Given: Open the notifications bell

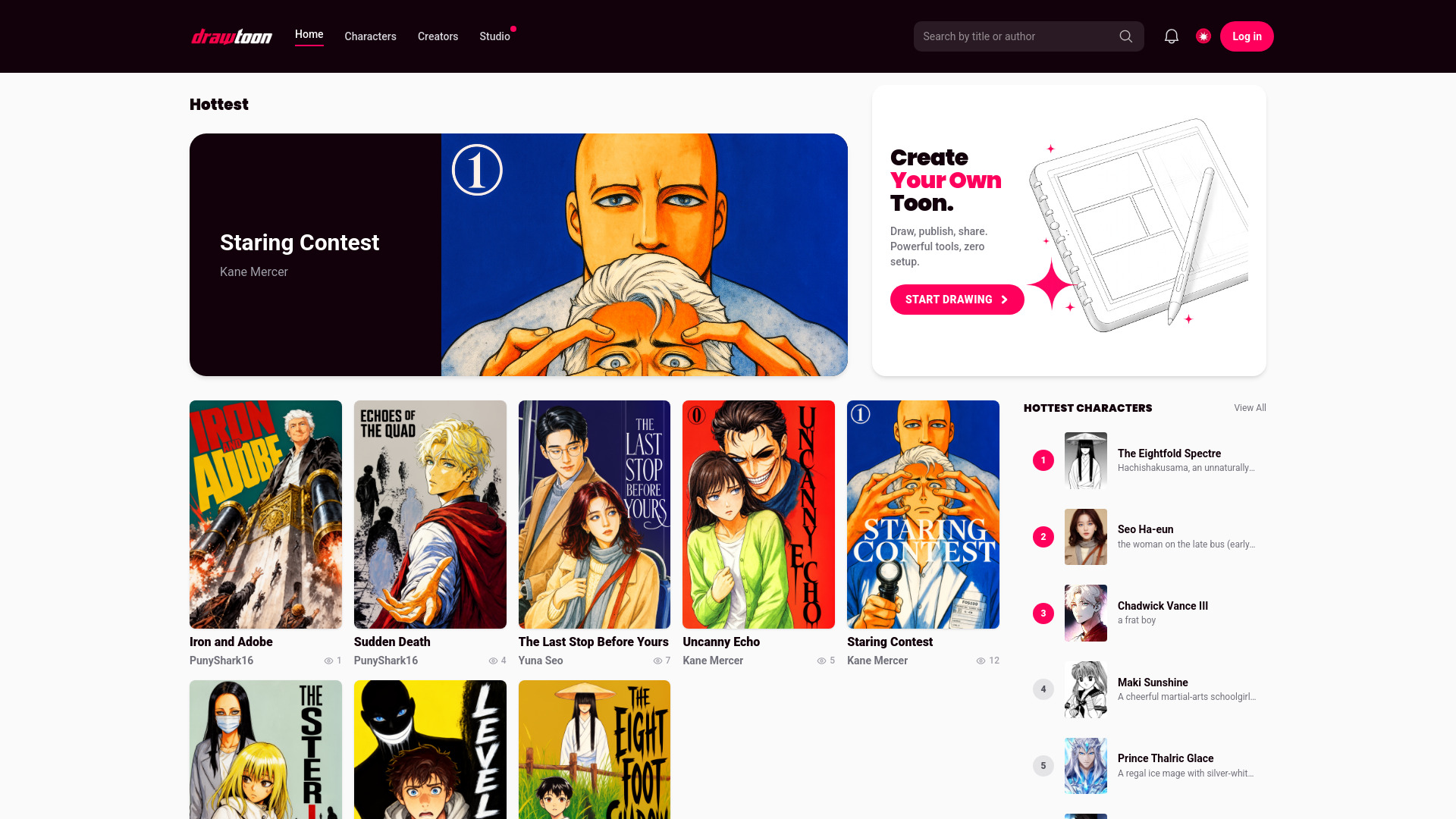Looking at the screenshot, I should [1171, 36].
